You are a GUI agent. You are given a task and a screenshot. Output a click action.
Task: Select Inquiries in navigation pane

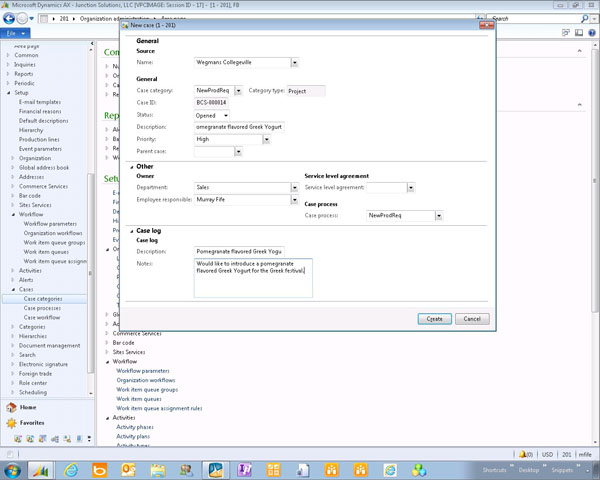pyautogui.click(x=25, y=65)
